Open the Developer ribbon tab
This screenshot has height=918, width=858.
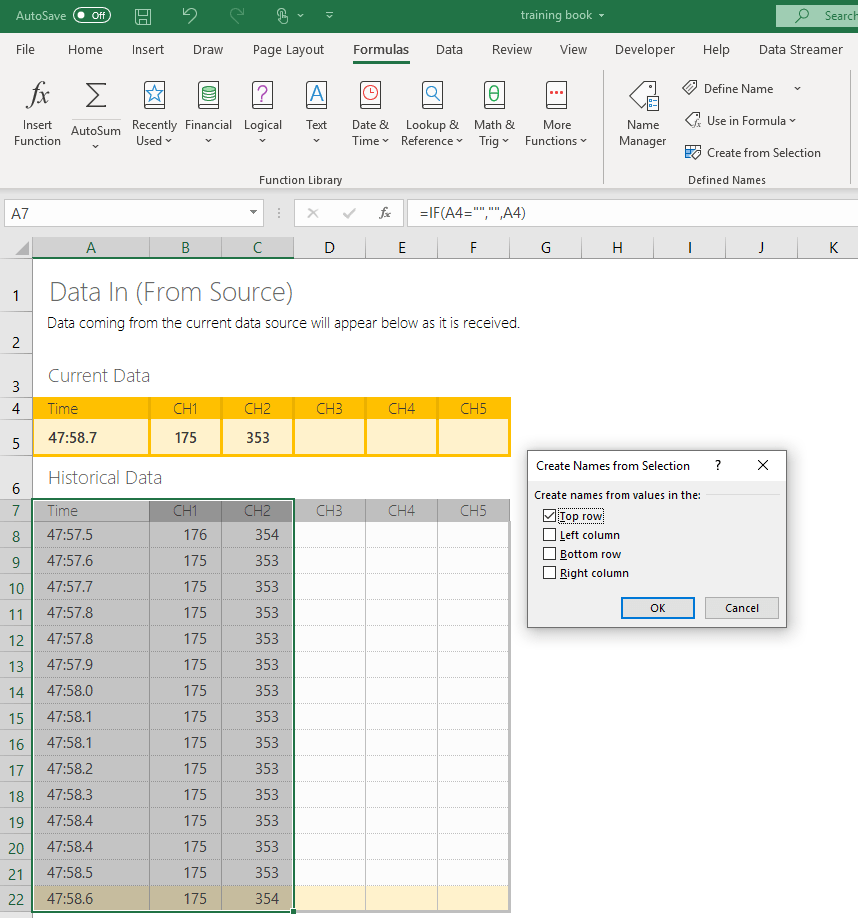point(644,49)
